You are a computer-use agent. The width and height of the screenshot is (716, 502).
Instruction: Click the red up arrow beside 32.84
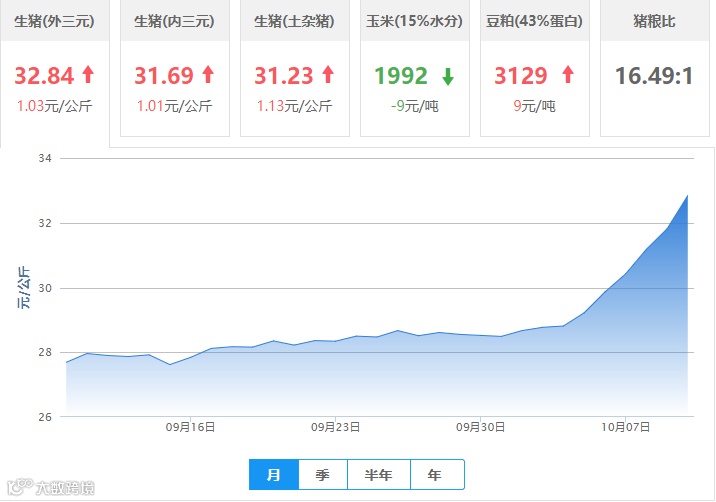pos(88,74)
